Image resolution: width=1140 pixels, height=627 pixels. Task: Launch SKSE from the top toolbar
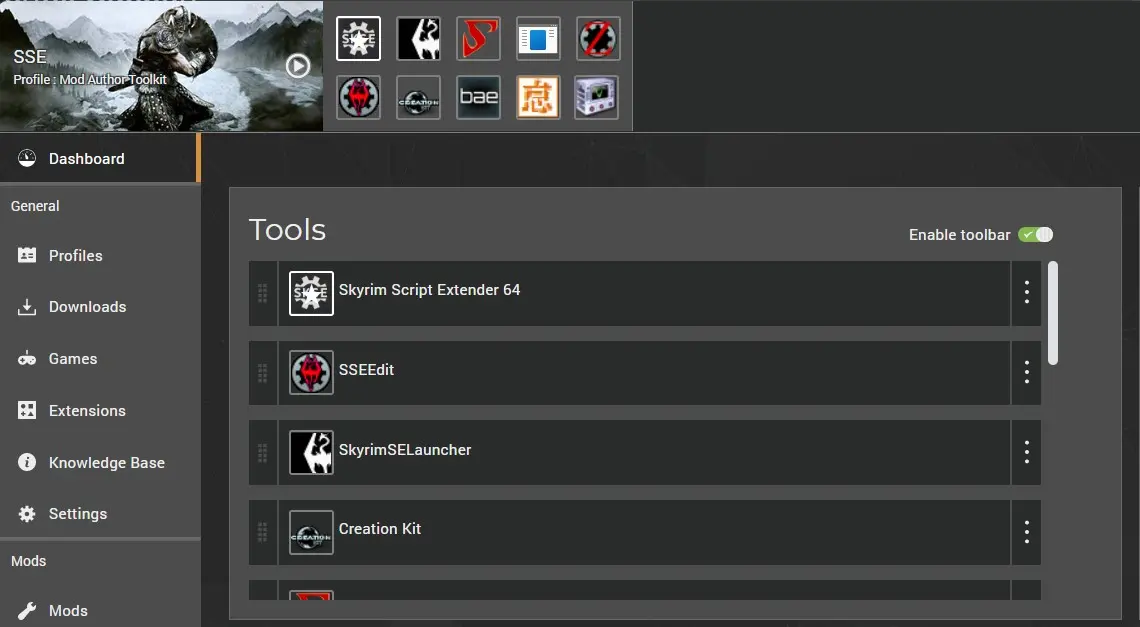pyautogui.click(x=358, y=39)
